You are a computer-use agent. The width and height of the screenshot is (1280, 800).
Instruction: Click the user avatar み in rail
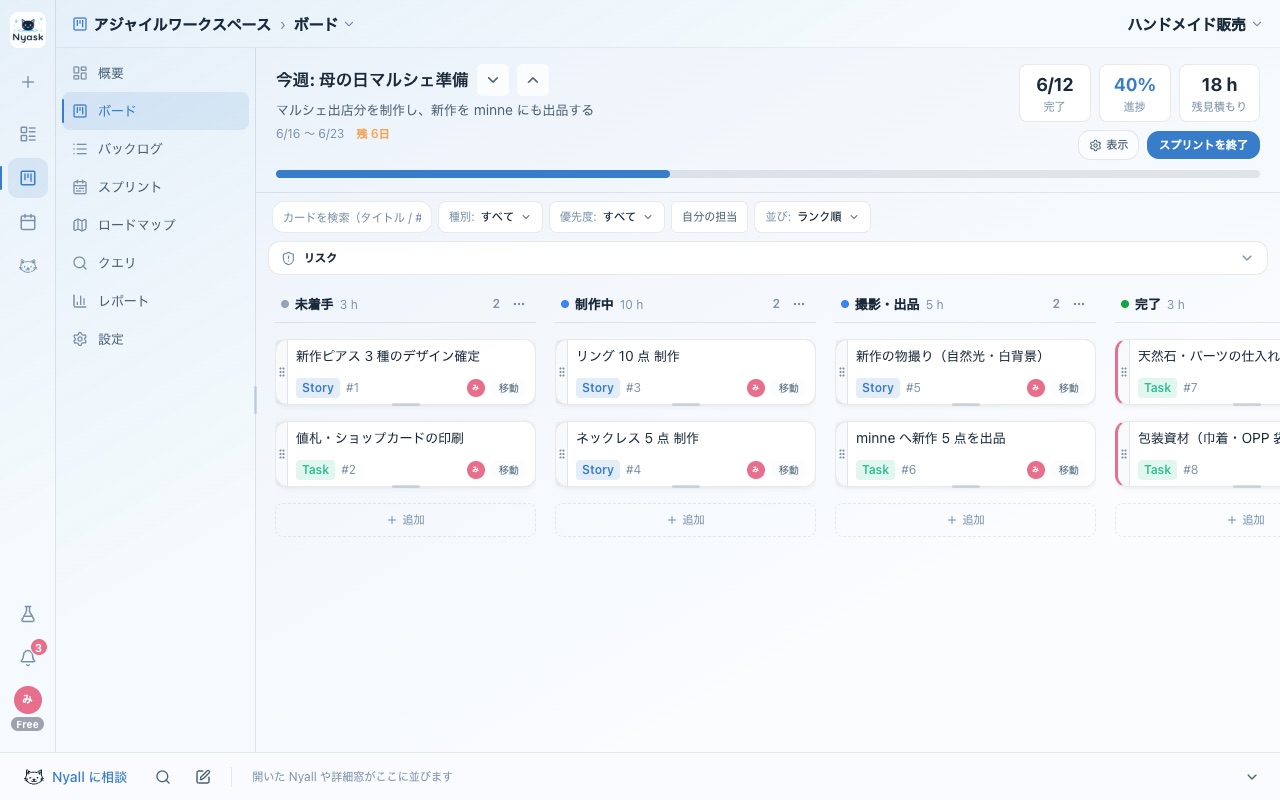28,700
